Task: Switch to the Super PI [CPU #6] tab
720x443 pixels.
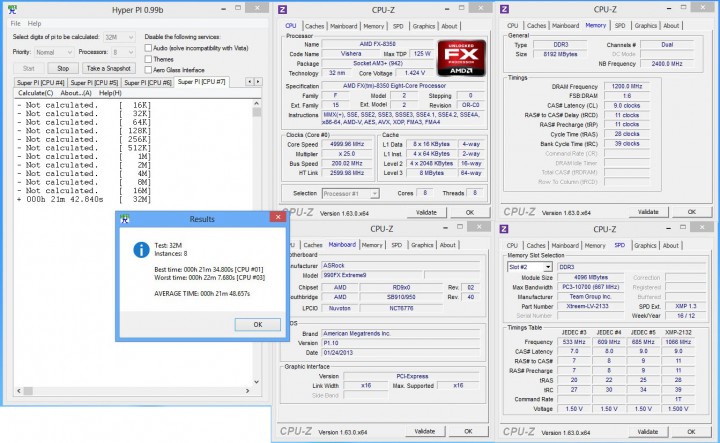Action: pyautogui.click(x=148, y=83)
